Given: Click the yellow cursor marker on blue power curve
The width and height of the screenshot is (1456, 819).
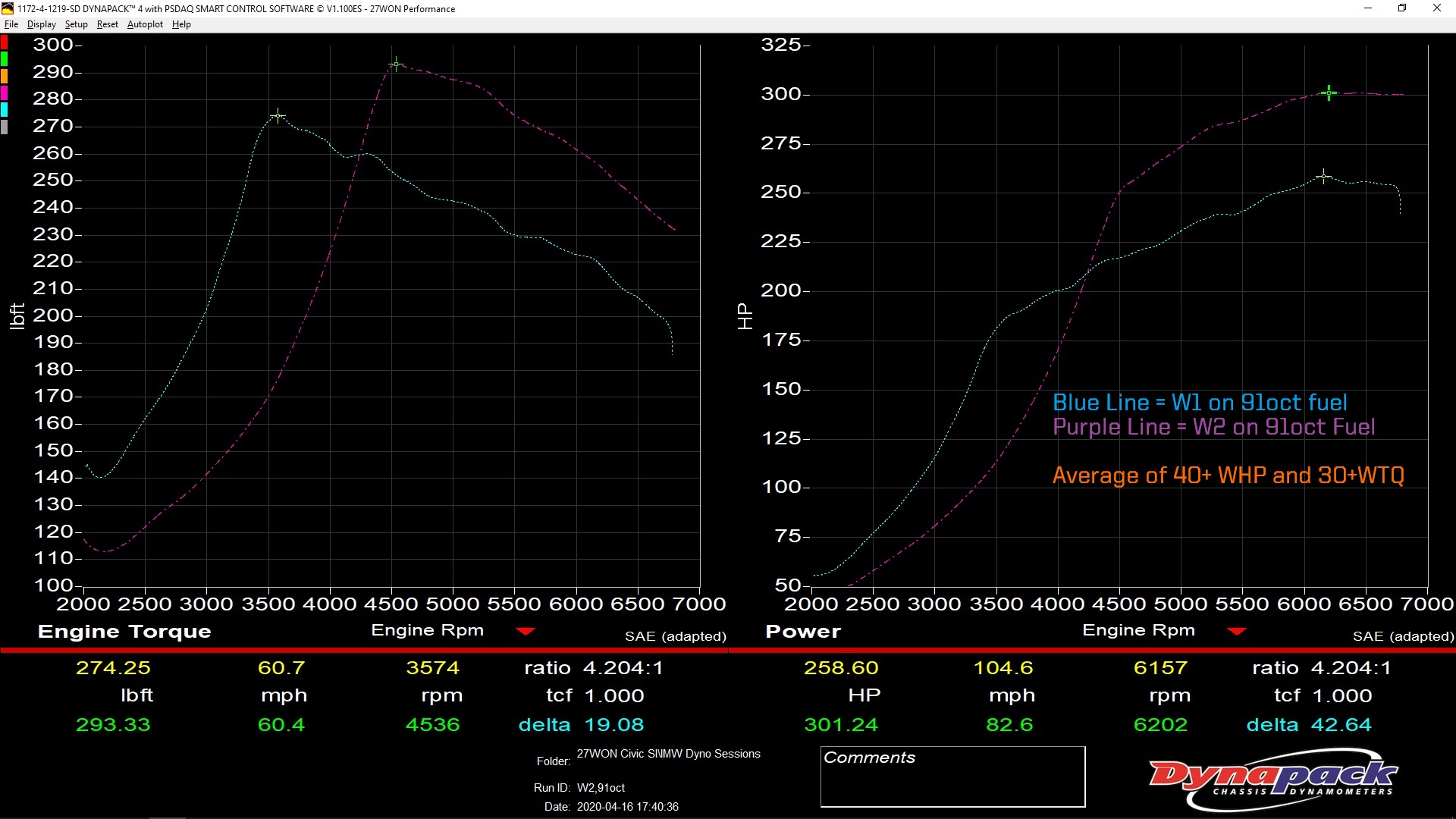Looking at the screenshot, I should click(1323, 177).
